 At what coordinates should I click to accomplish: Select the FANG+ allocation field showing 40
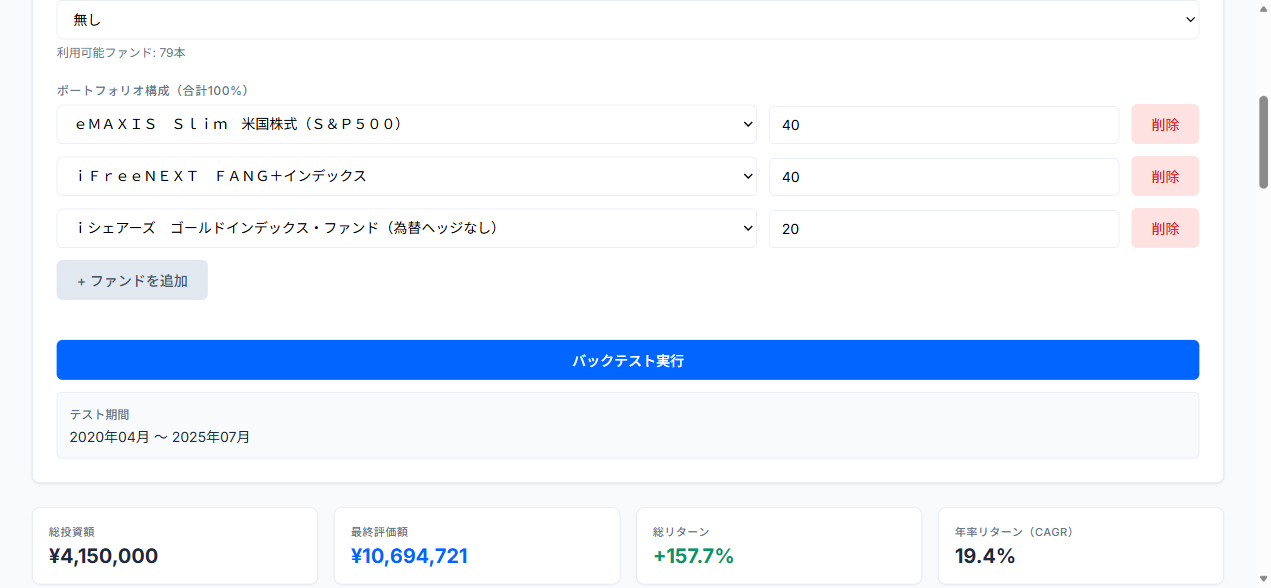tap(943, 176)
